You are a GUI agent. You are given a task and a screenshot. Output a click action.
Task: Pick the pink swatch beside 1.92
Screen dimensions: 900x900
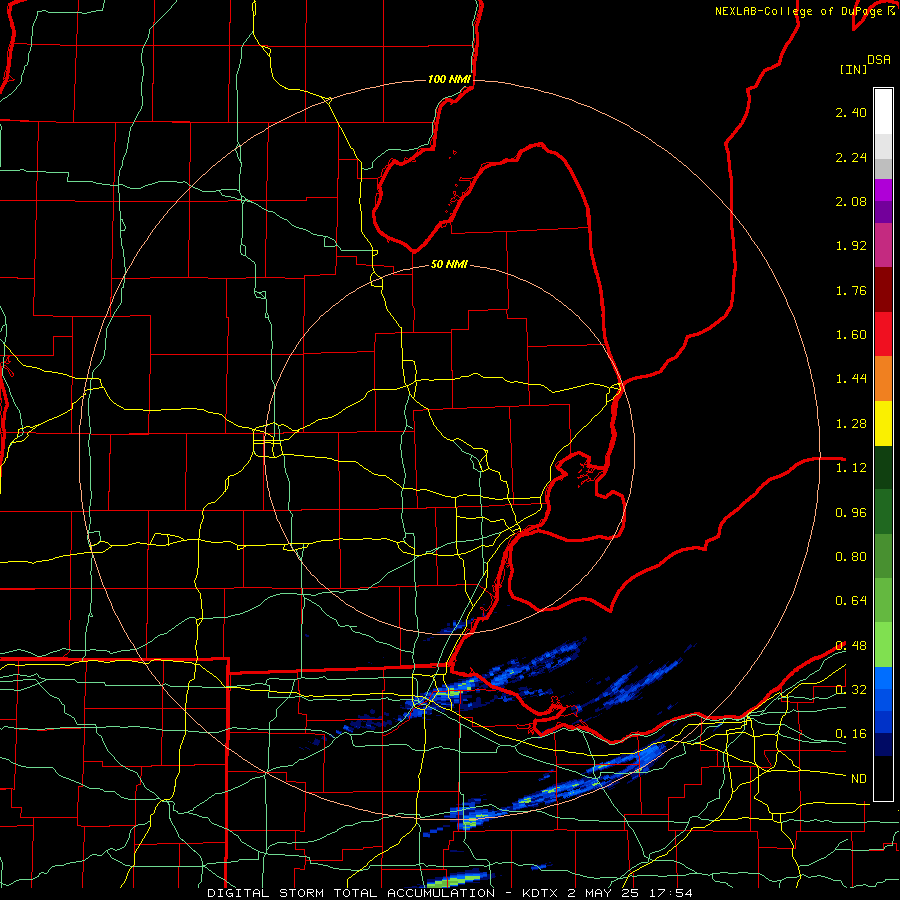883,246
